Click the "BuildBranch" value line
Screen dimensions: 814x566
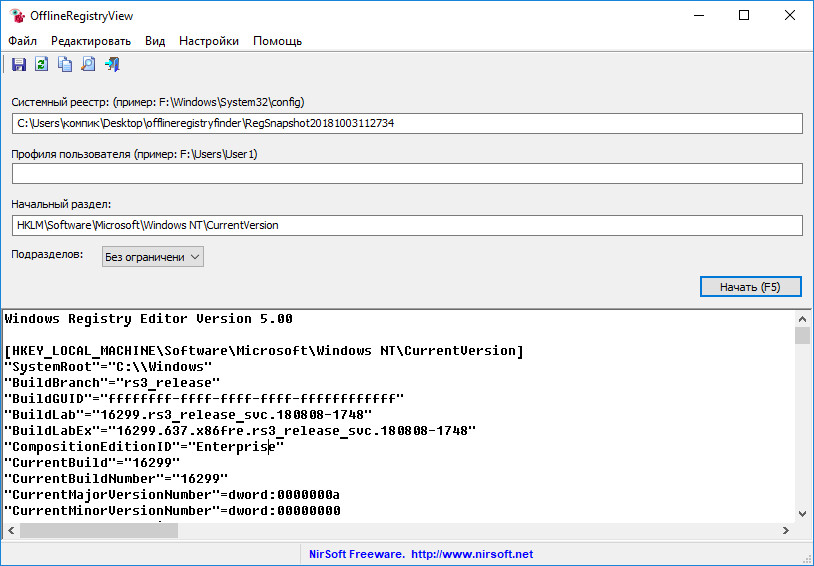point(112,383)
